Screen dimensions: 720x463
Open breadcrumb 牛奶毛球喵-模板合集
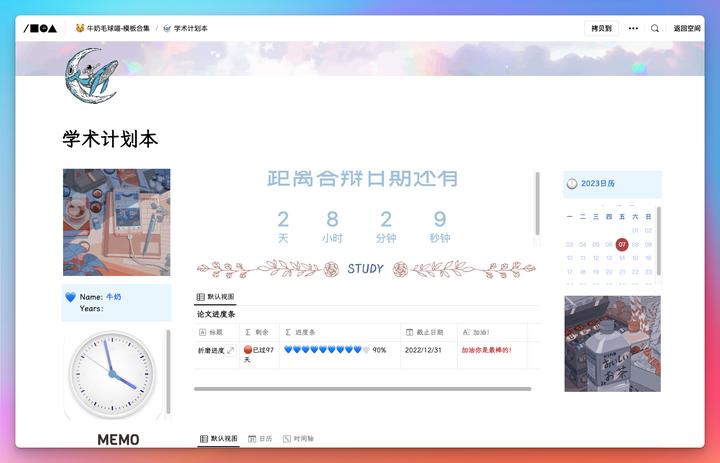click(x=118, y=28)
